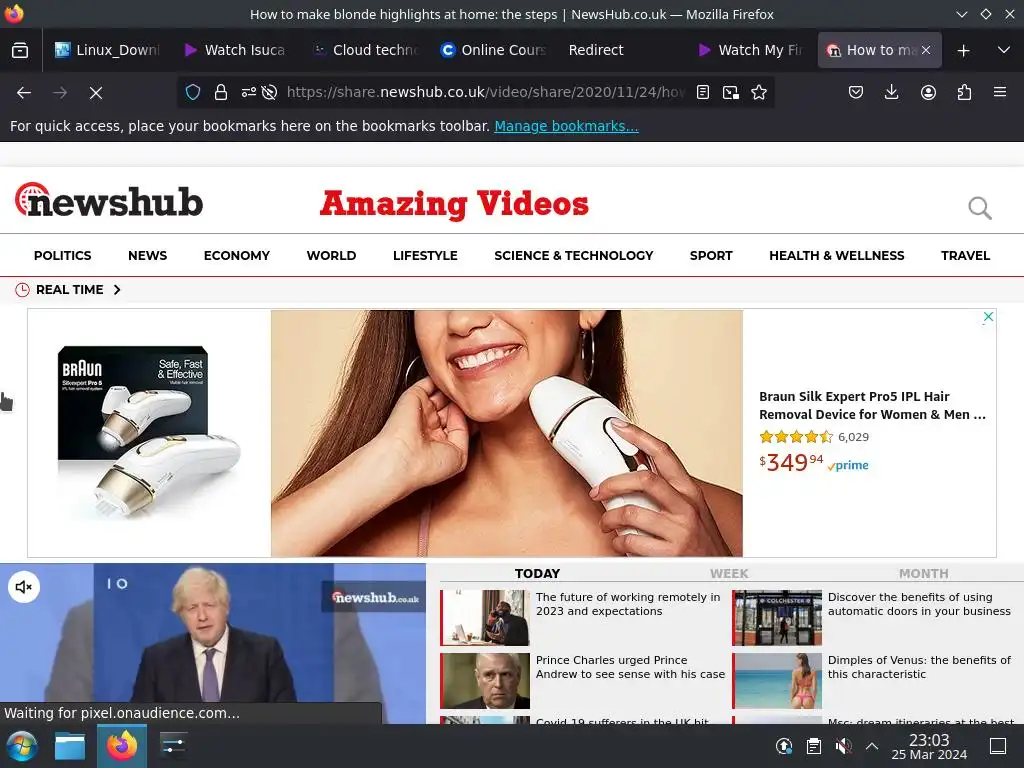Unmute the video with speaker icon
This screenshot has height=768, width=1024.
pyautogui.click(x=24, y=587)
